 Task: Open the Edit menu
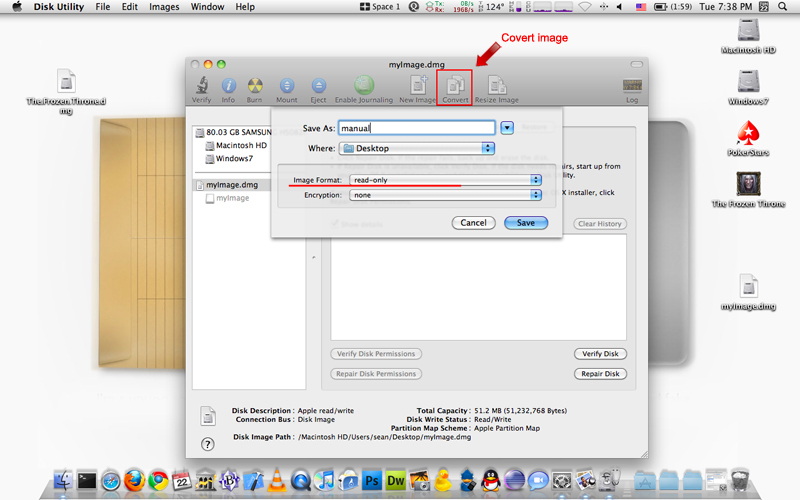pyautogui.click(x=130, y=7)
